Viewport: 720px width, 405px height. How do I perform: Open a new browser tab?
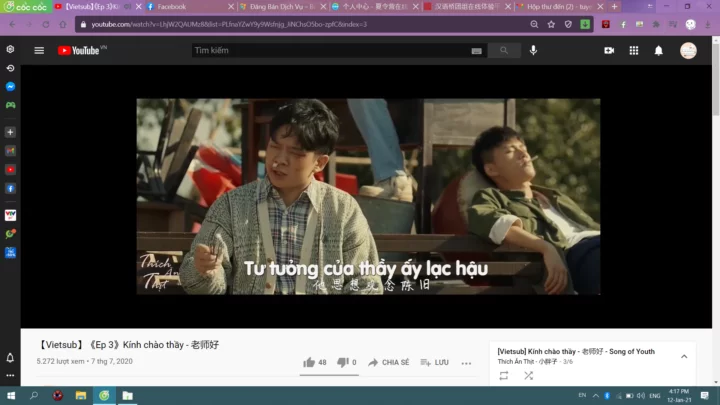(x=614, y=6)
